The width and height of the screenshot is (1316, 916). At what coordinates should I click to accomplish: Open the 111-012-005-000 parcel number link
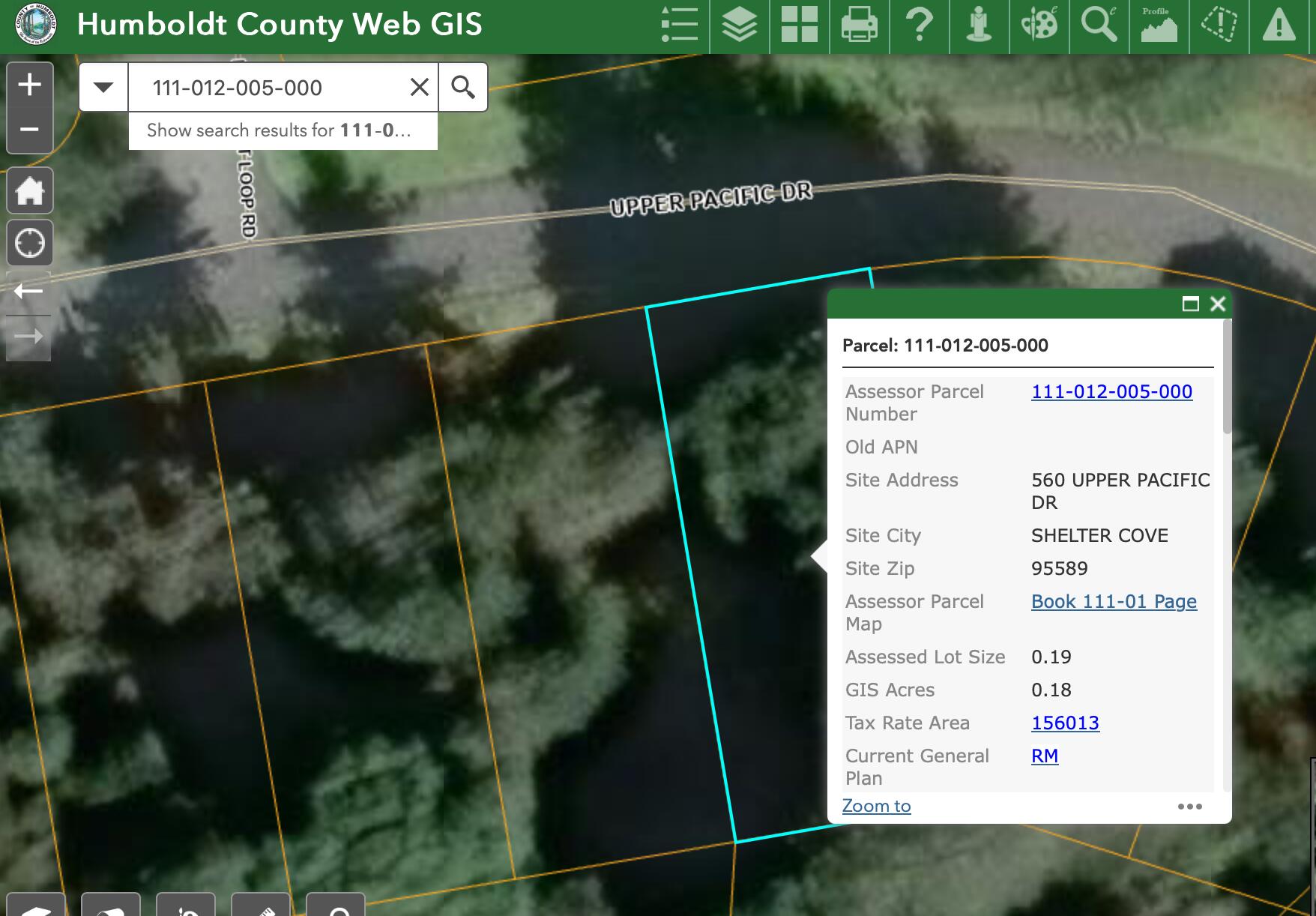[1111, 391]
